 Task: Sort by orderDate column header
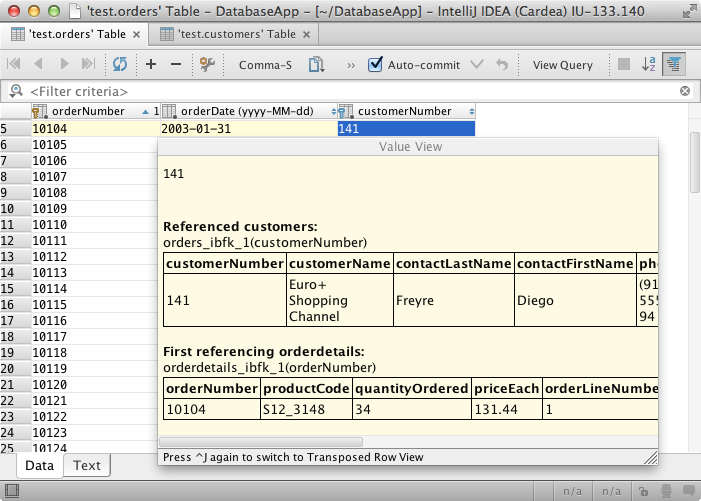249,111
